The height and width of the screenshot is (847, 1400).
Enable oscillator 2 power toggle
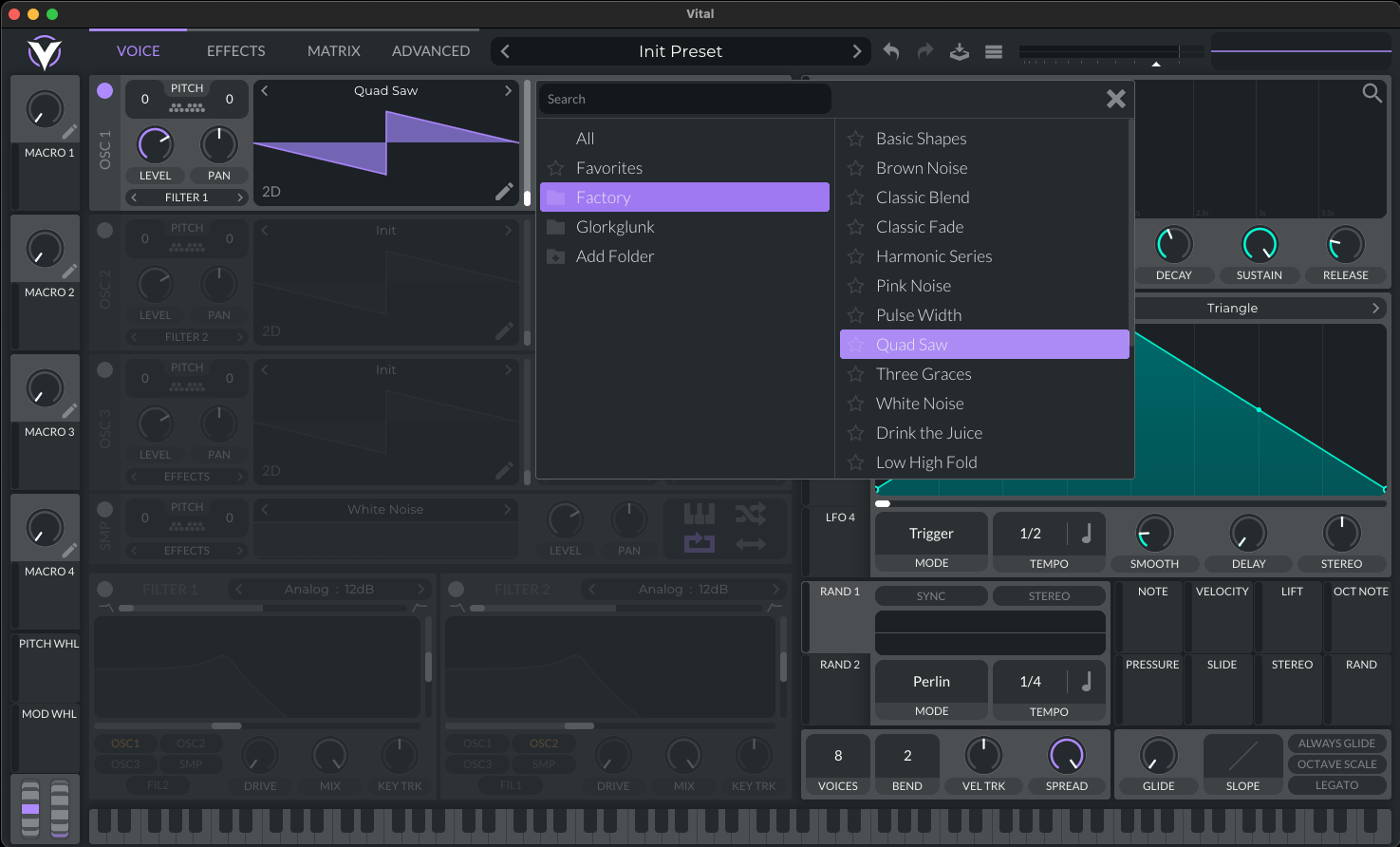click(105, 230)
